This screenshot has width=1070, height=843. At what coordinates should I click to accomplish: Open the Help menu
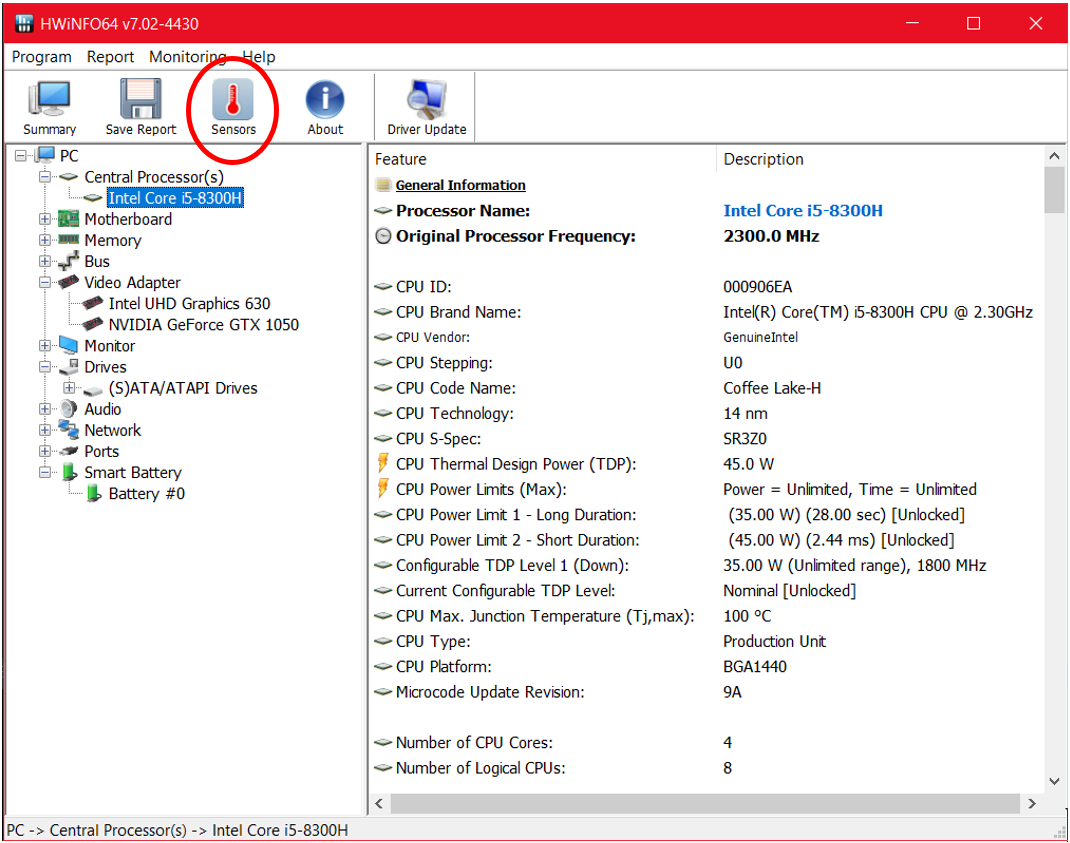click(259, 57)
